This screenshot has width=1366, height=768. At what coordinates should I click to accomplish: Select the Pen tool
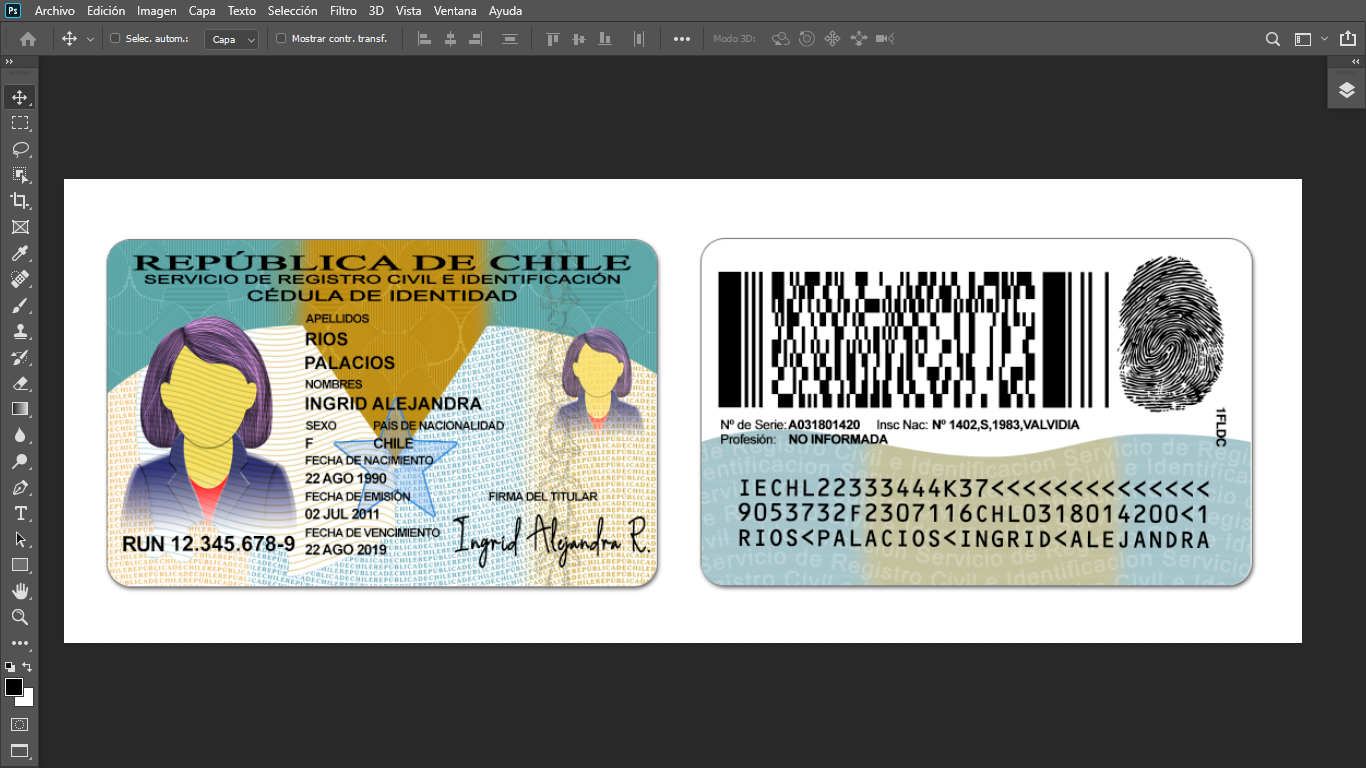[x=19, y=487]
